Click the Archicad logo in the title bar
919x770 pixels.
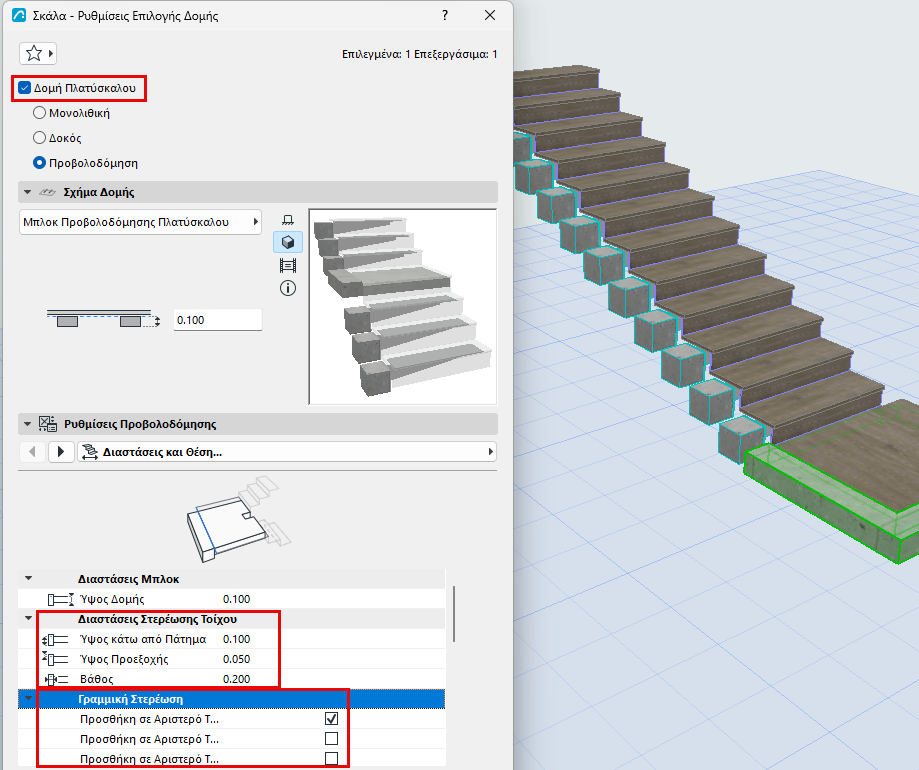(x=19, y=15)
